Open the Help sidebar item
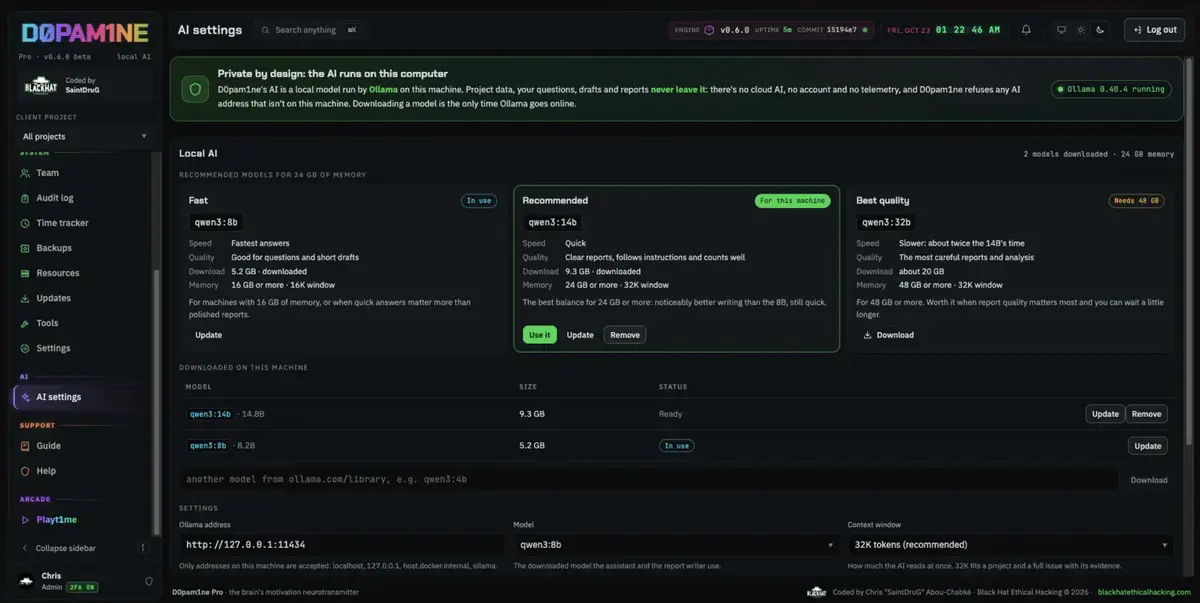 click(81, 471)
